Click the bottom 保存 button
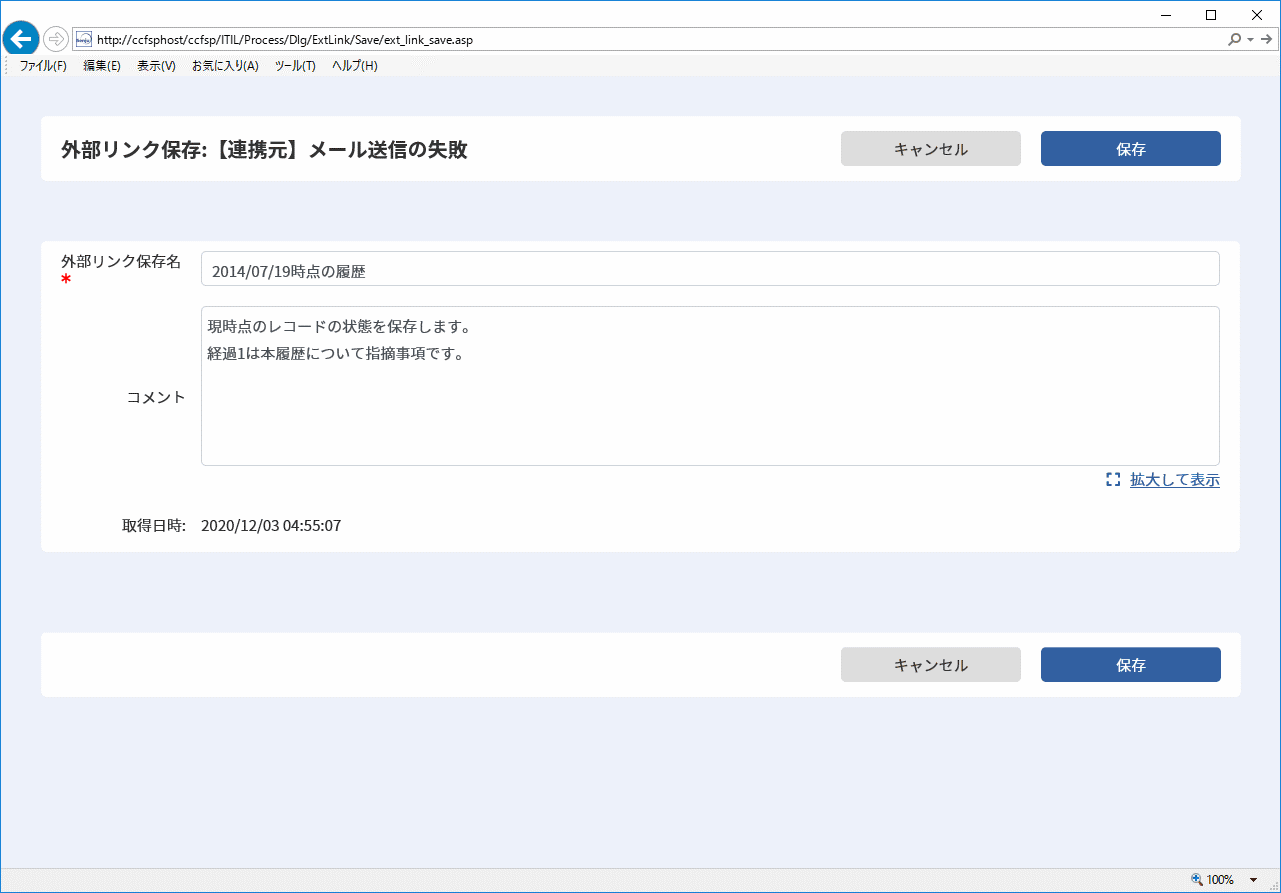This screenshot has width=1281, height=893. (1131, 665)
